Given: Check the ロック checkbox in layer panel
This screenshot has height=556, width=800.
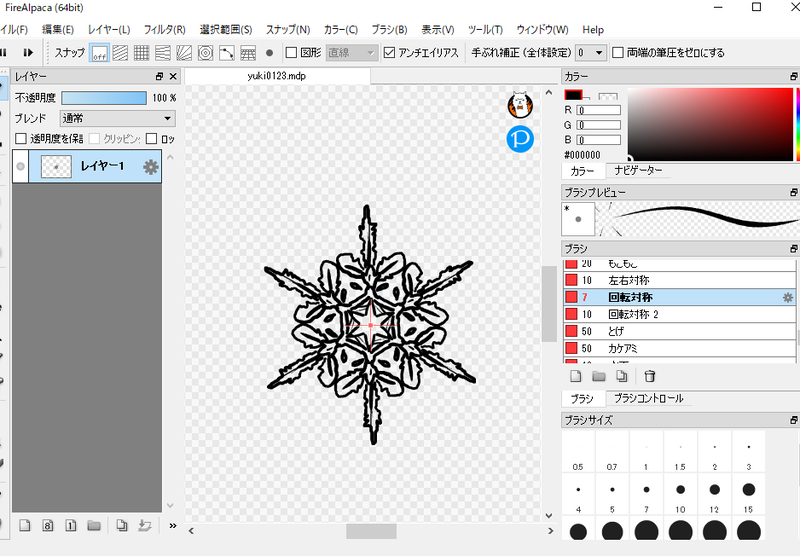Looking at the screenshot, I should 152,139.
